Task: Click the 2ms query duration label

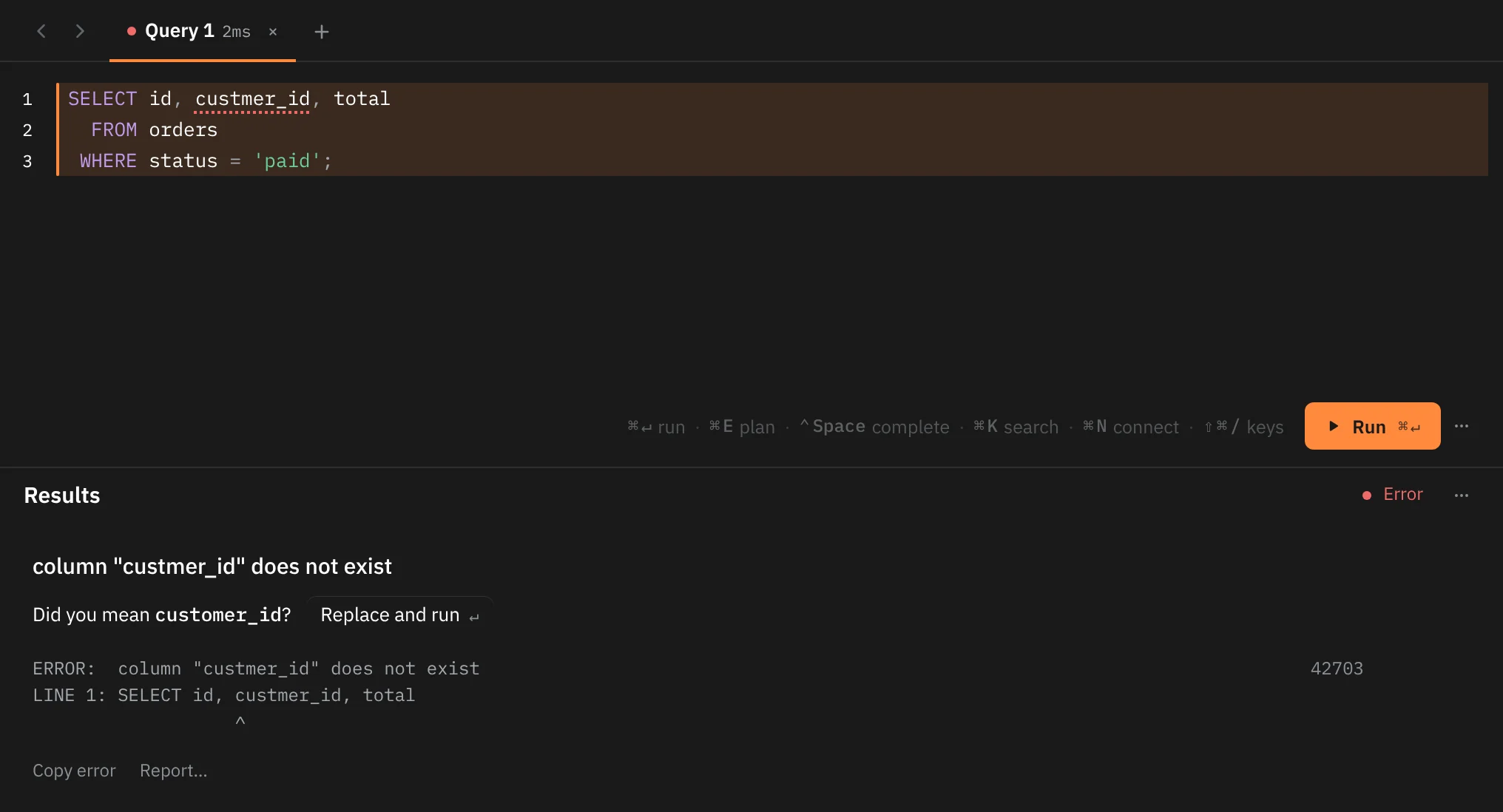Action: pyautogui.click(x=237, y=32)
